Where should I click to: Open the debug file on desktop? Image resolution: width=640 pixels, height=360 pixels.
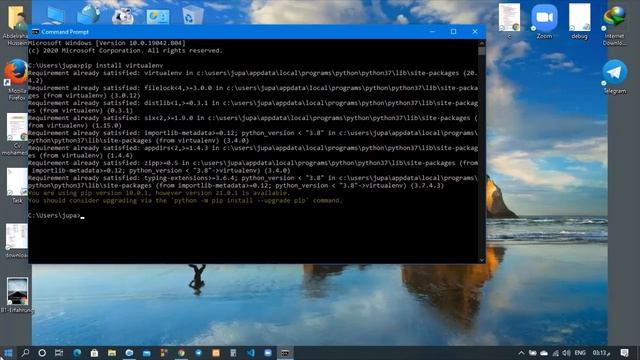pos(579,21)
